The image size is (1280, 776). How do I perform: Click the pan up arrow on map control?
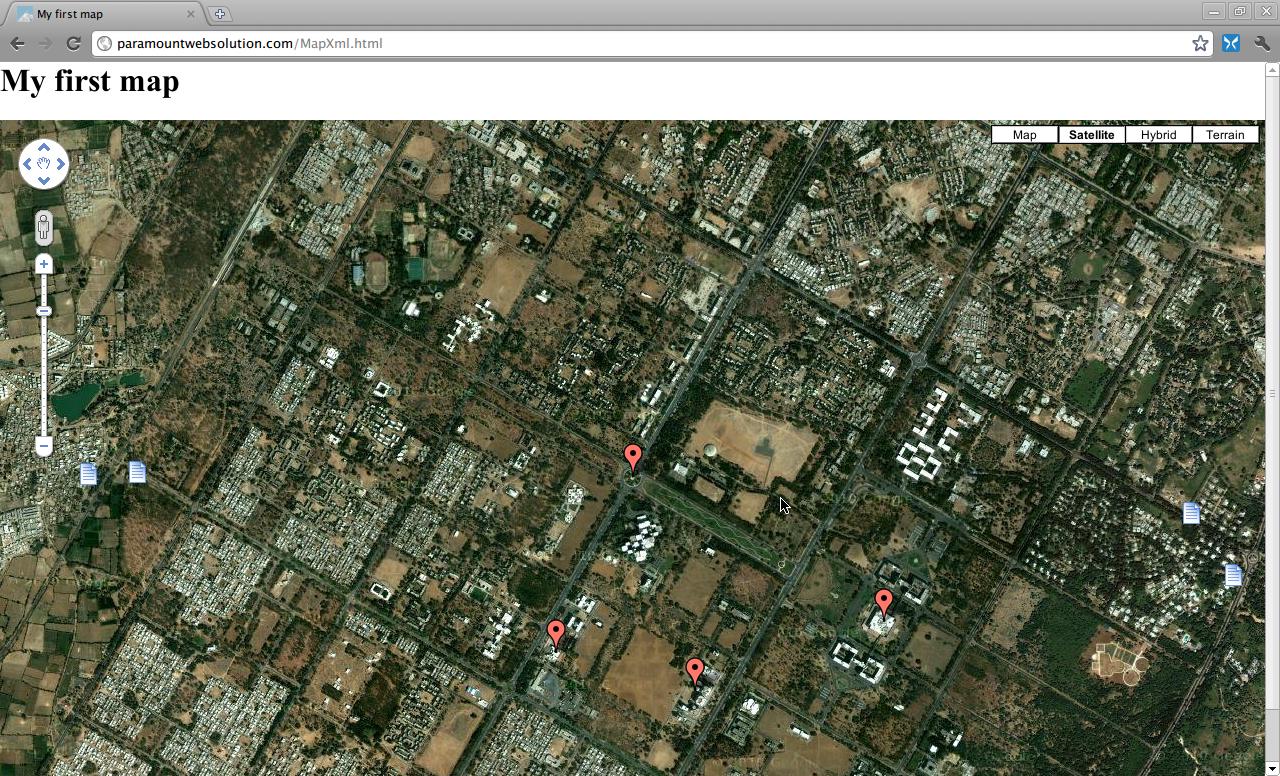44,147
